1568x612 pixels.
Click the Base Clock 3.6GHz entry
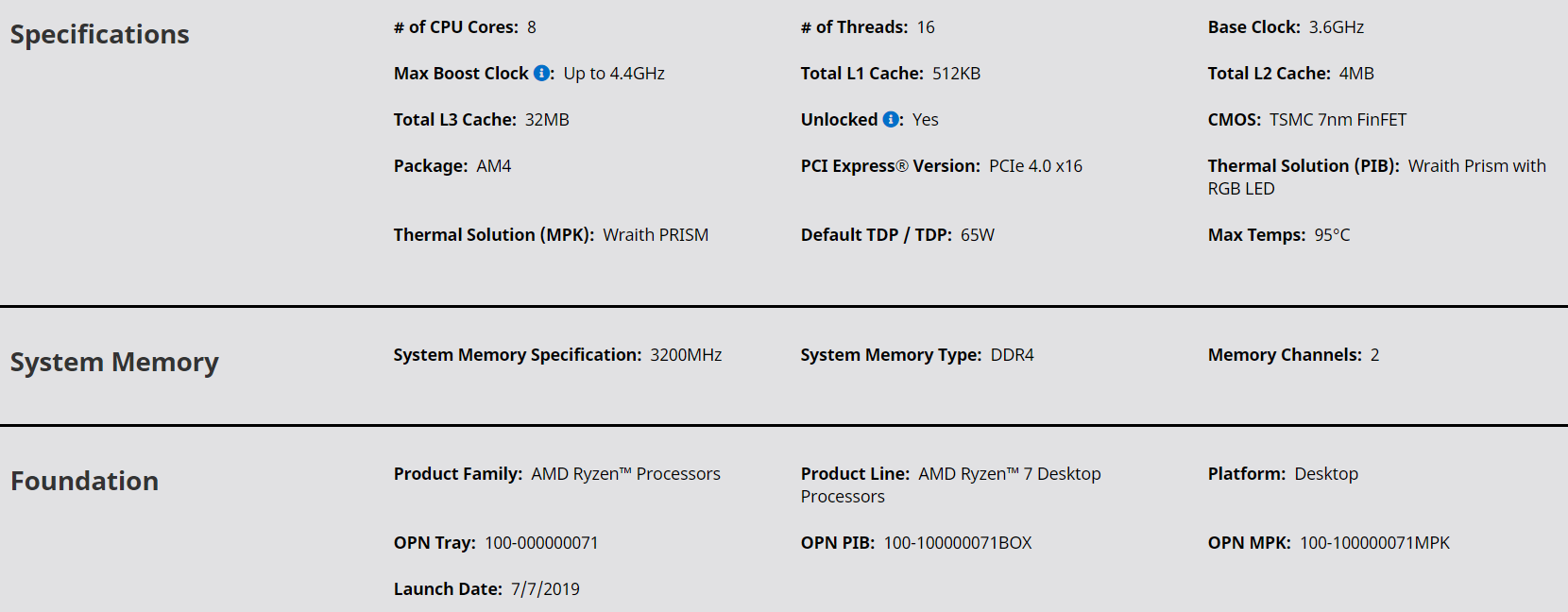point(1286,27)
